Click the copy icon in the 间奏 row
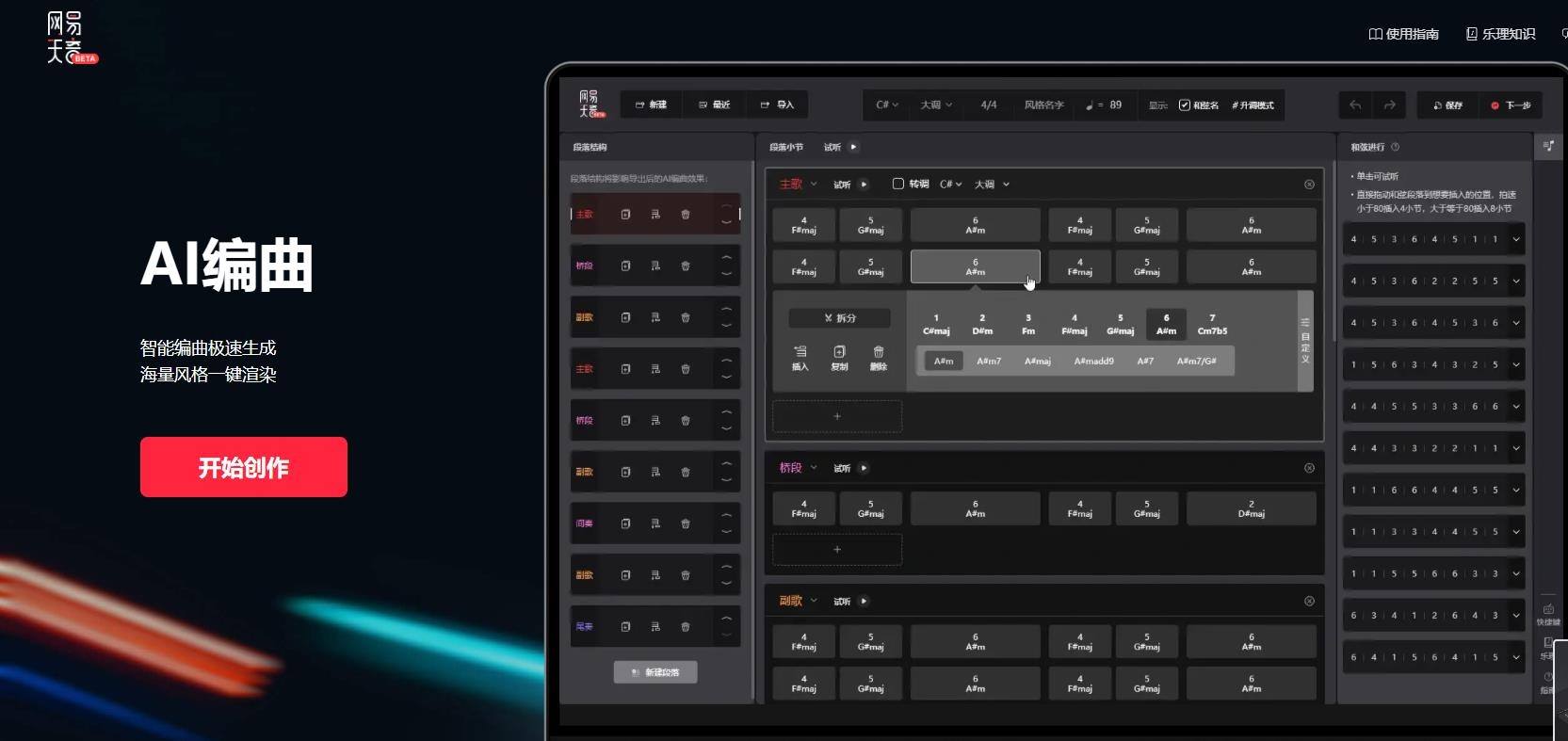The image size is (1568, 741). coord(626,524)
